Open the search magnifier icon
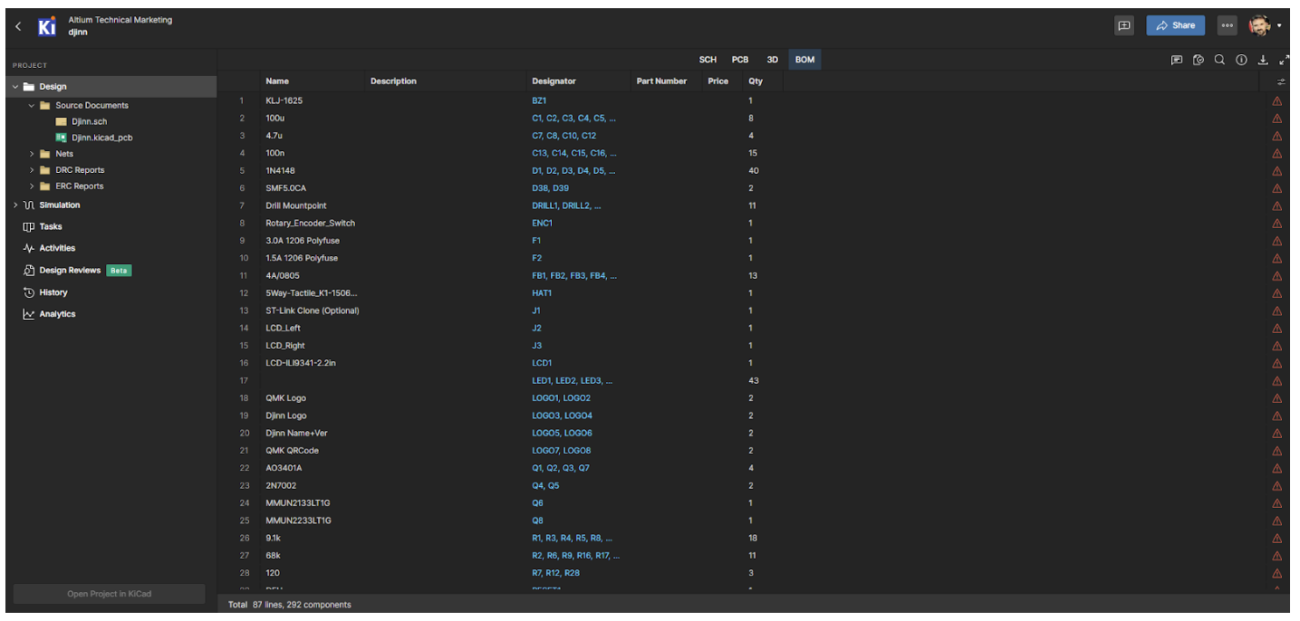 (1219, 60)
